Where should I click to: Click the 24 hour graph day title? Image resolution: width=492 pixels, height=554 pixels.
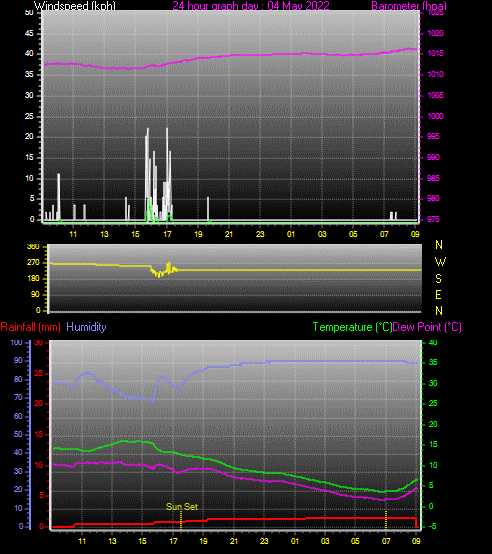point(251,6)
